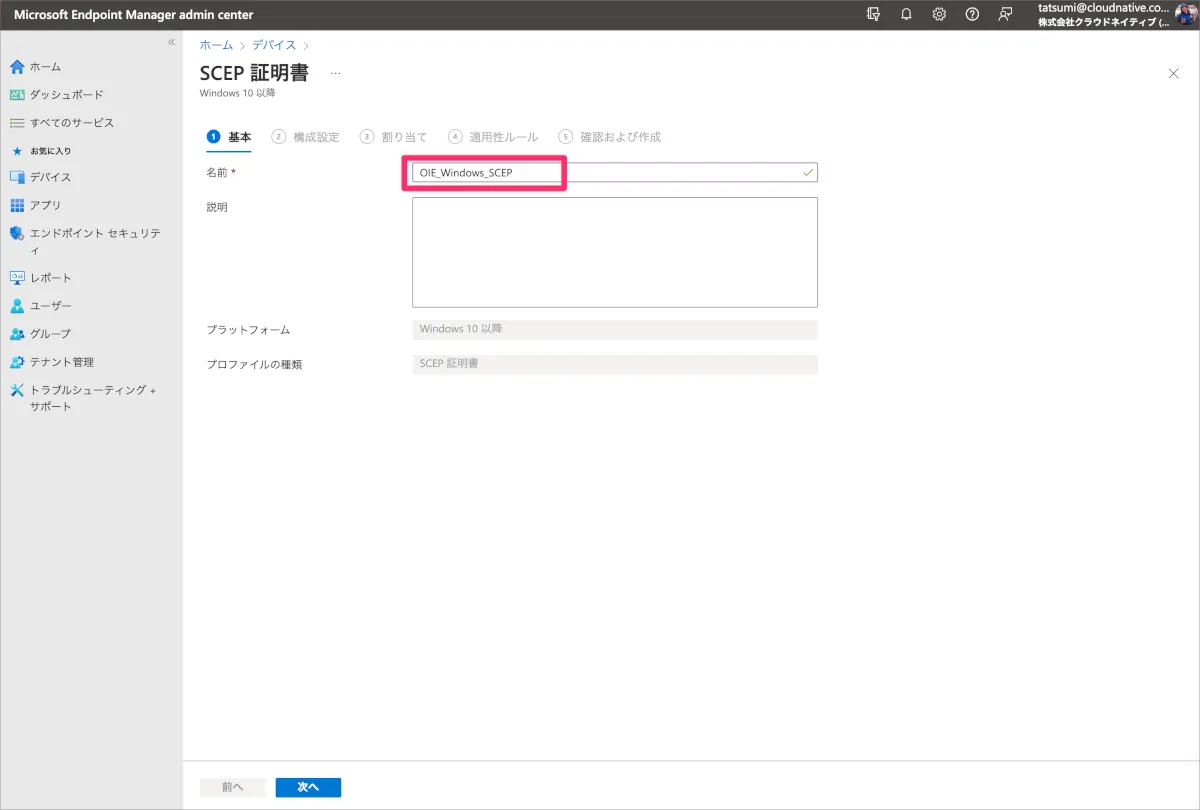The width and height of the screenshot is (1200, 810).
Task: Click the ホーム breadcrumb link
Action: coord(216,45)
